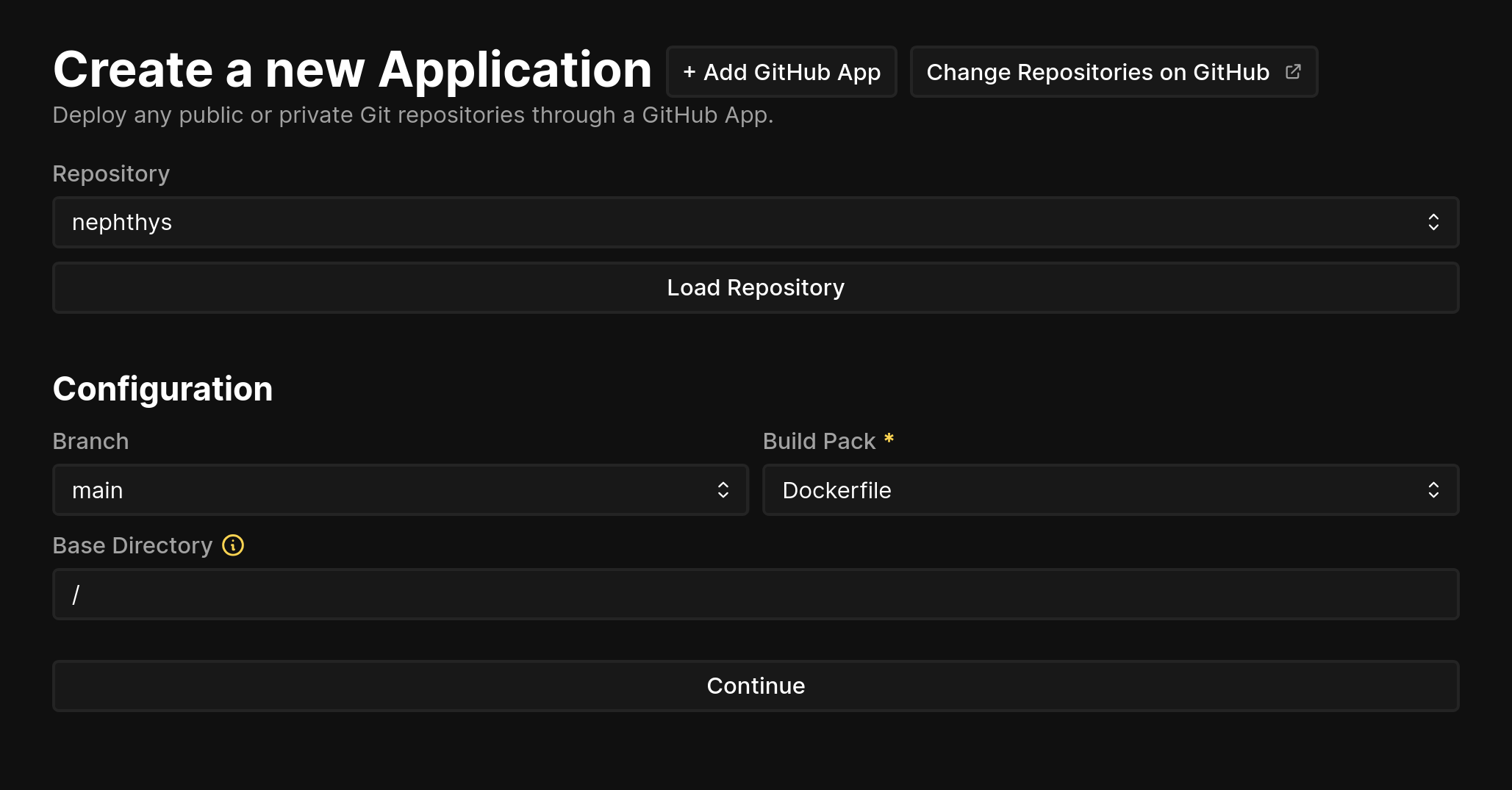Click the Repository selector up-down arrows
This screenshot has width=1512, height=790.
click(x=1433, y=223)
